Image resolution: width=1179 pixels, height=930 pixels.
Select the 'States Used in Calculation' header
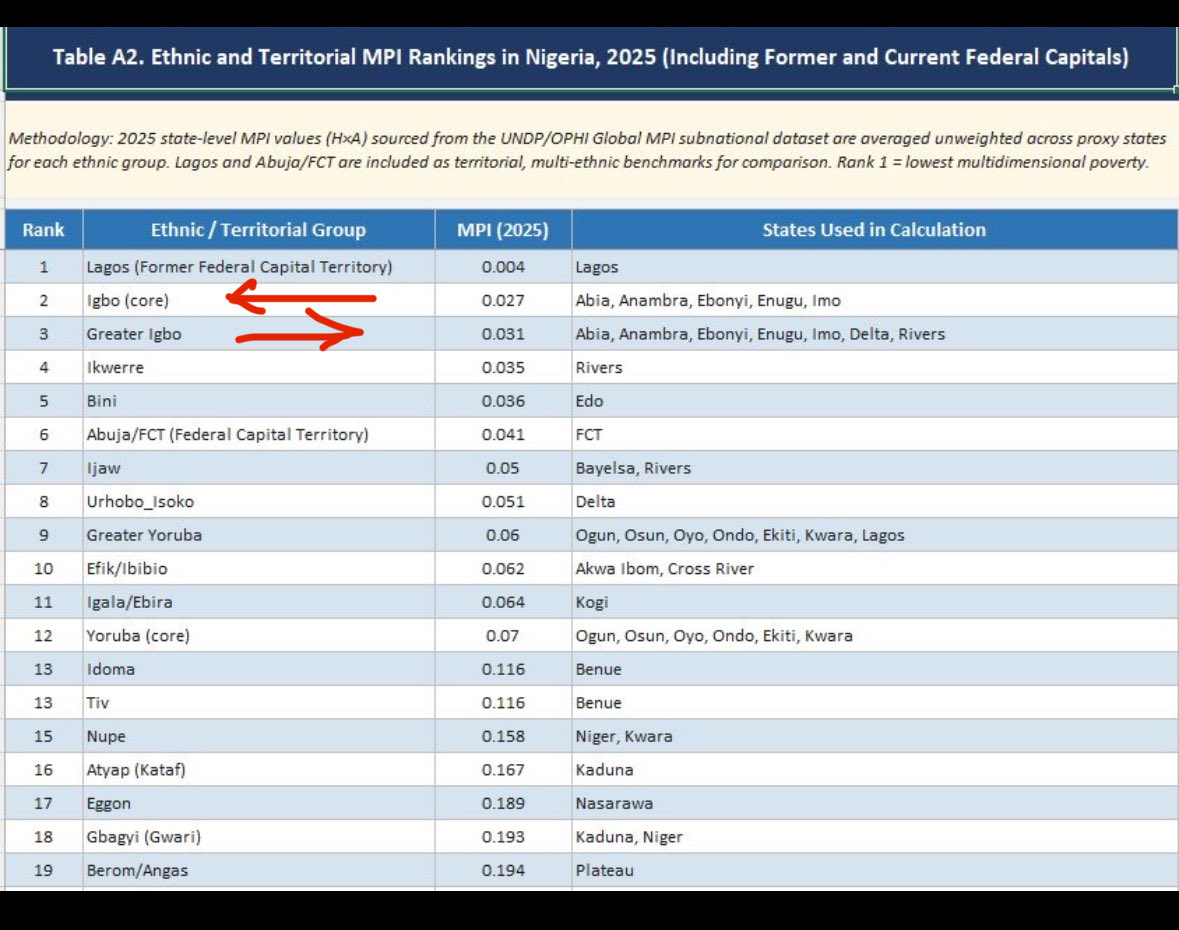tap(874, 230)
